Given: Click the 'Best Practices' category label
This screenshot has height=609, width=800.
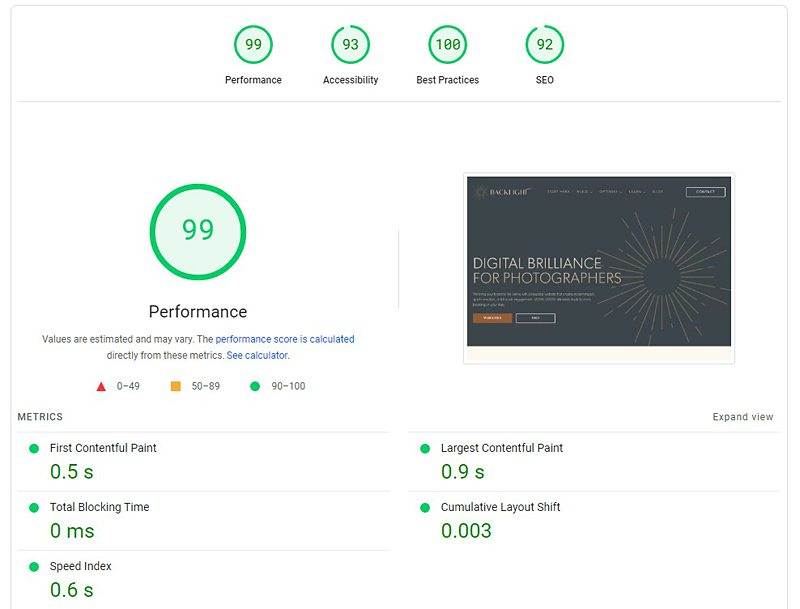Looking at the screenshot, I should tap(447, 80).
